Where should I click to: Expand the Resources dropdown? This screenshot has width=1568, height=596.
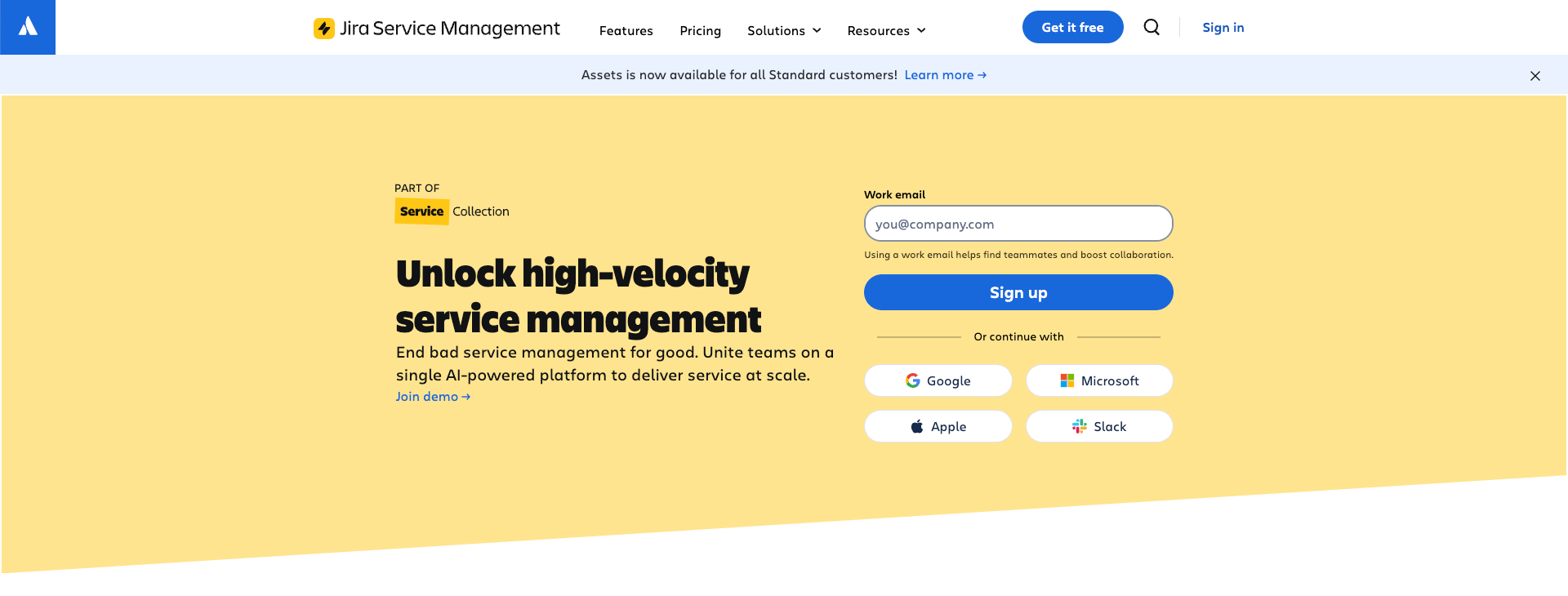[x=886, y=30]
